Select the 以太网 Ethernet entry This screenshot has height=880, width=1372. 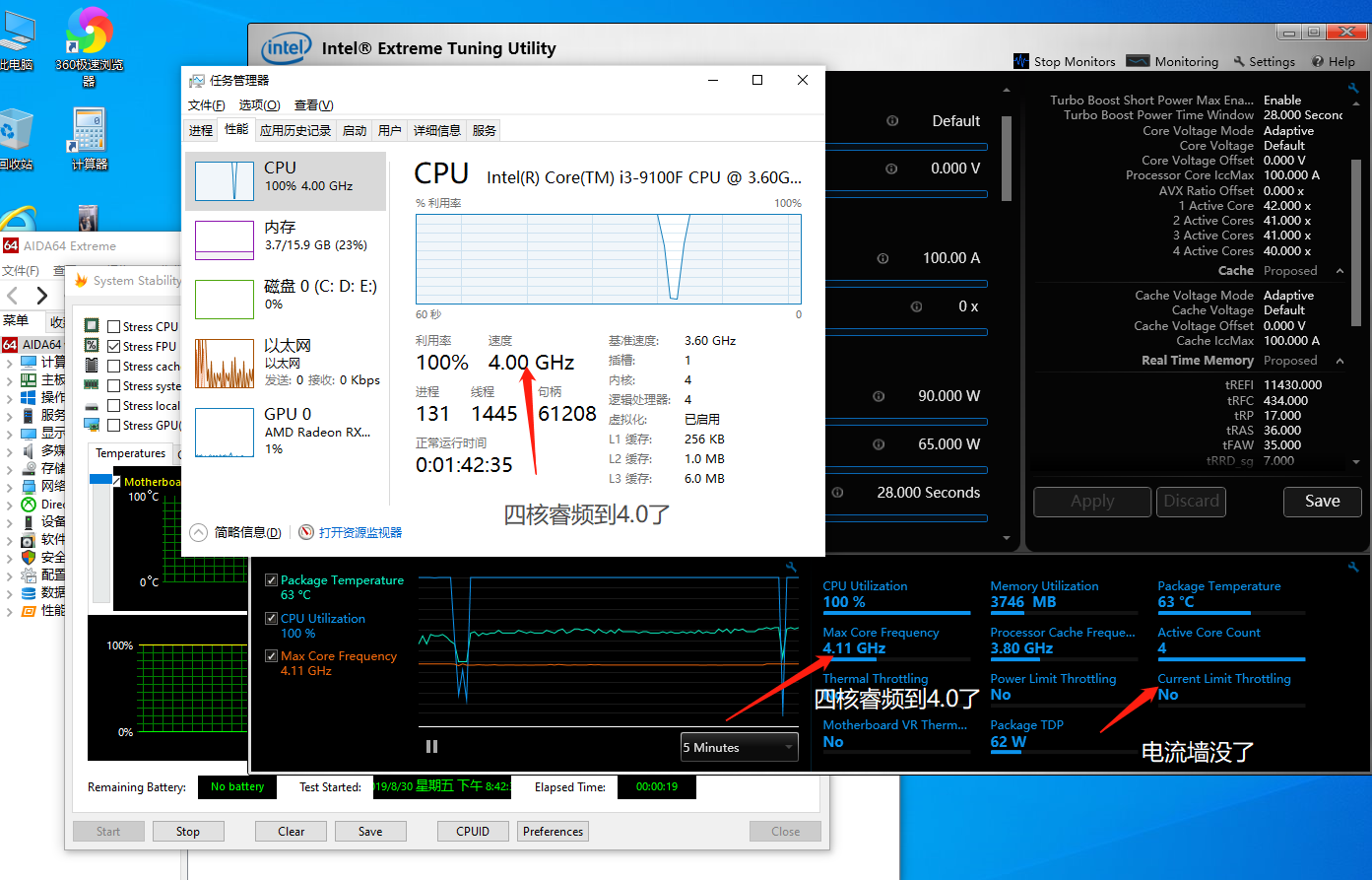(x=286, y=362)
